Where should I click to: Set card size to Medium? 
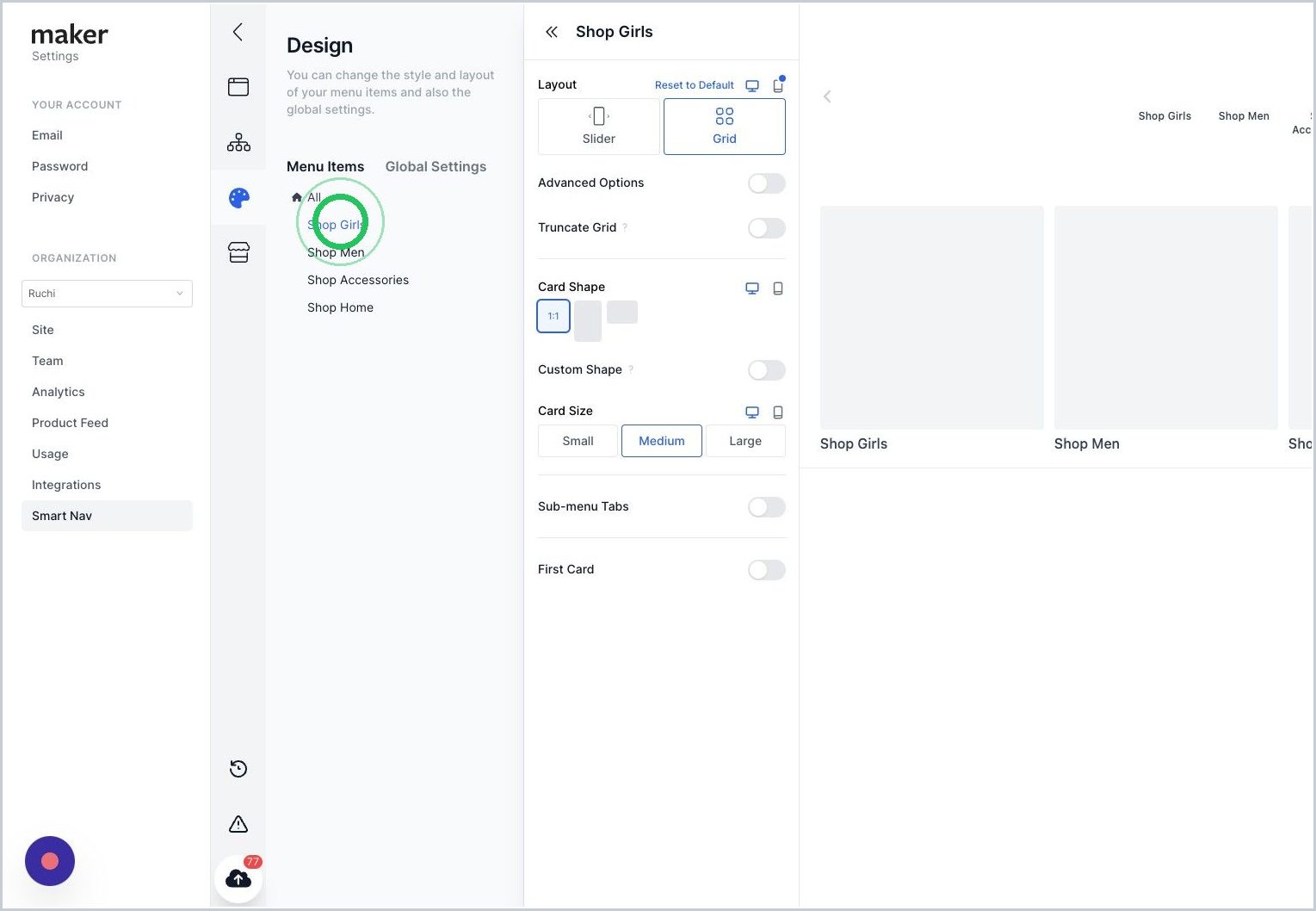pyautogui.click(x=662, y=441)
